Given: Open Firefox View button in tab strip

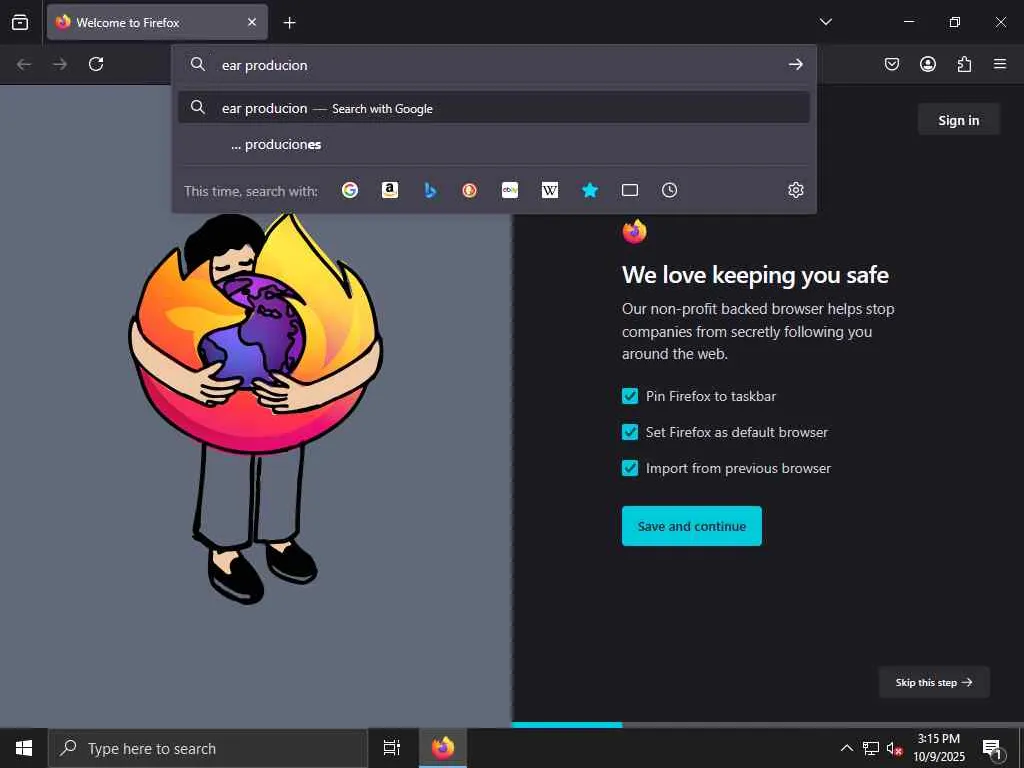Looking at the screenshot, I should click(20, 22).
